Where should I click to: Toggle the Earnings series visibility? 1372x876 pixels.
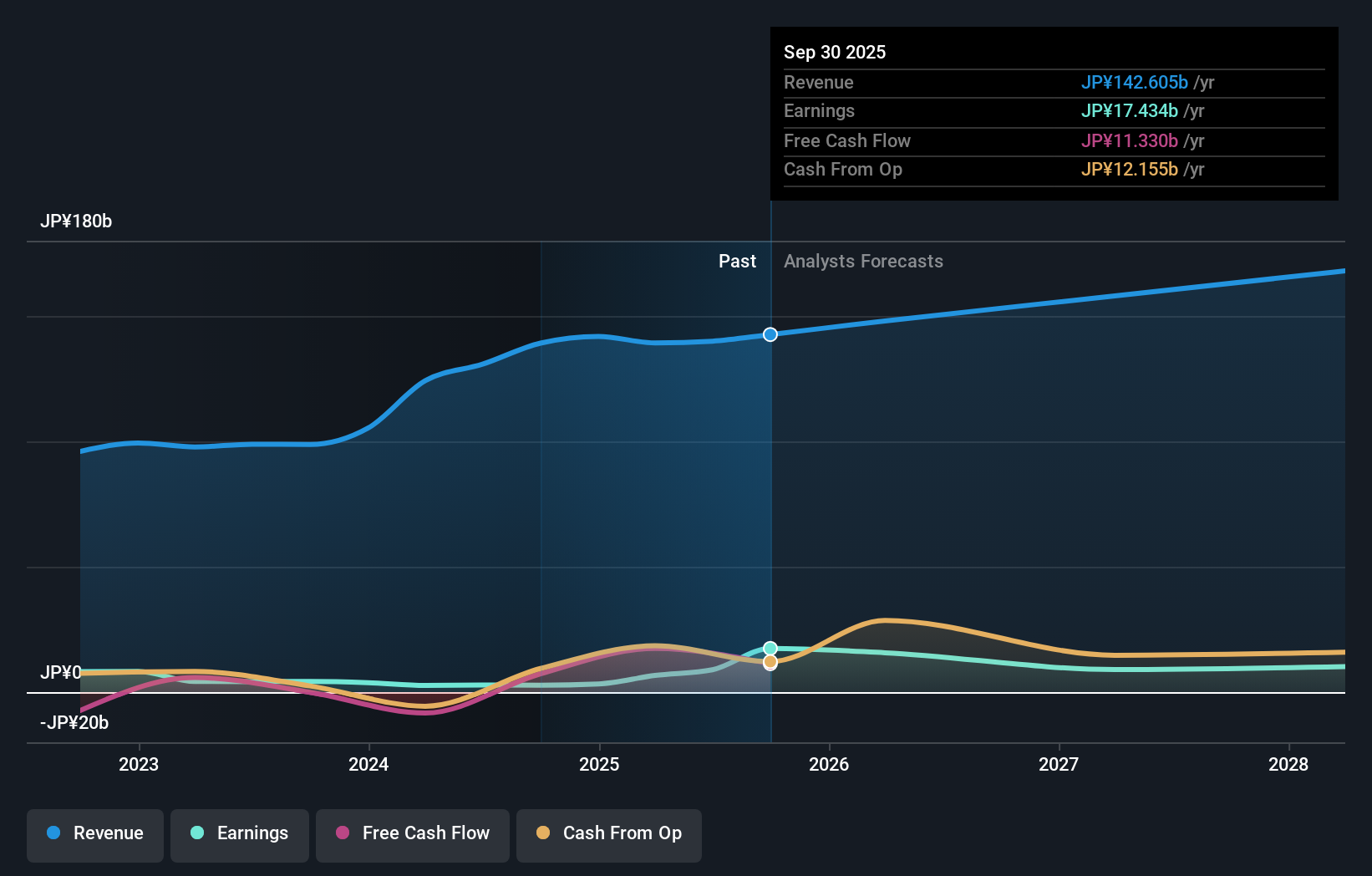(x=239, y=835)
